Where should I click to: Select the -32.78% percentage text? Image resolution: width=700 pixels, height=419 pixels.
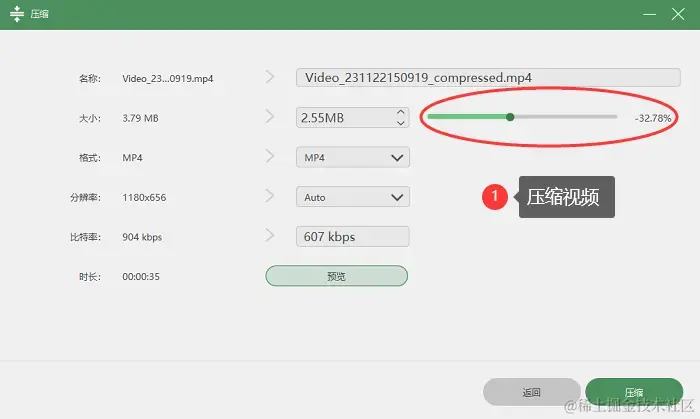tap(653, 118)
